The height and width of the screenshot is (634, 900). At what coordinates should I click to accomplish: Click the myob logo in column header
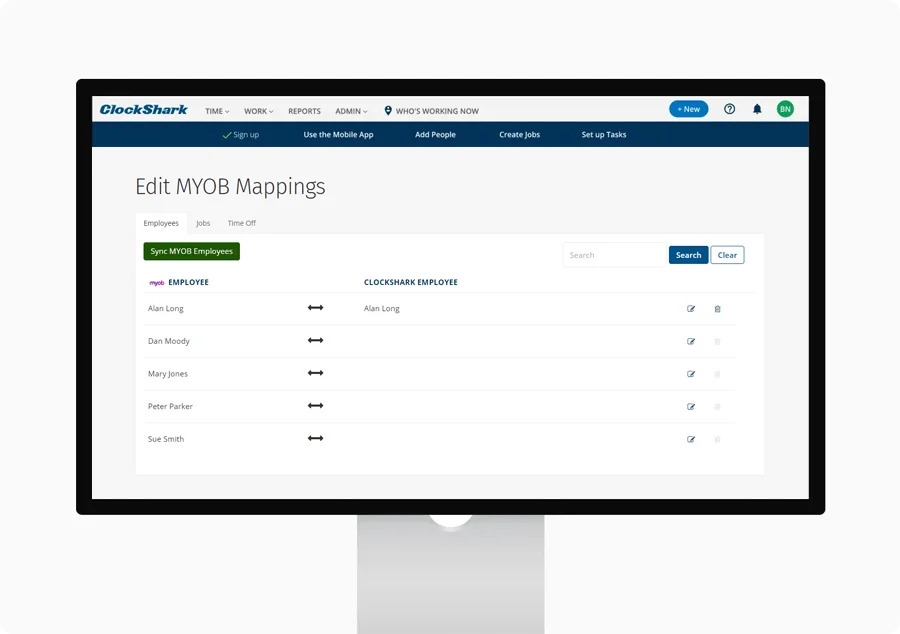tap(157, 283)
